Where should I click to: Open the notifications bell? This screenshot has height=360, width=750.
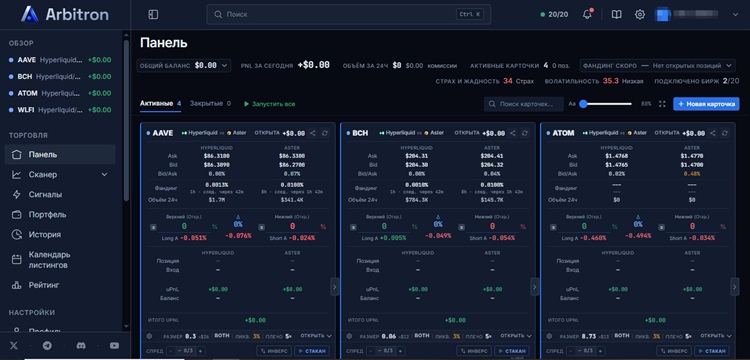pyautogui.click(x=587, y=14)
